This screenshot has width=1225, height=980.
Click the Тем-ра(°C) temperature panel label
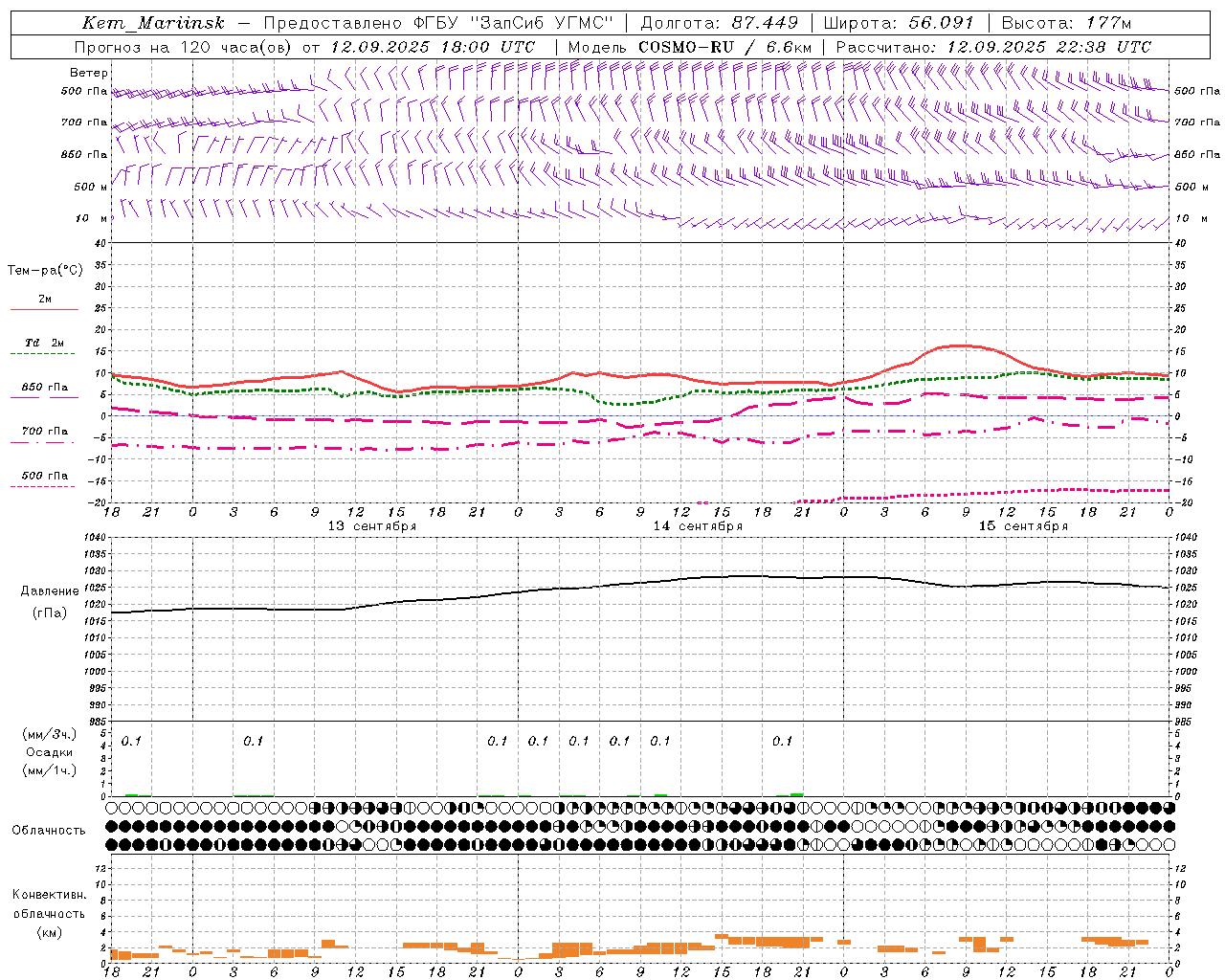pyautogui.click(x=45, y=271)
